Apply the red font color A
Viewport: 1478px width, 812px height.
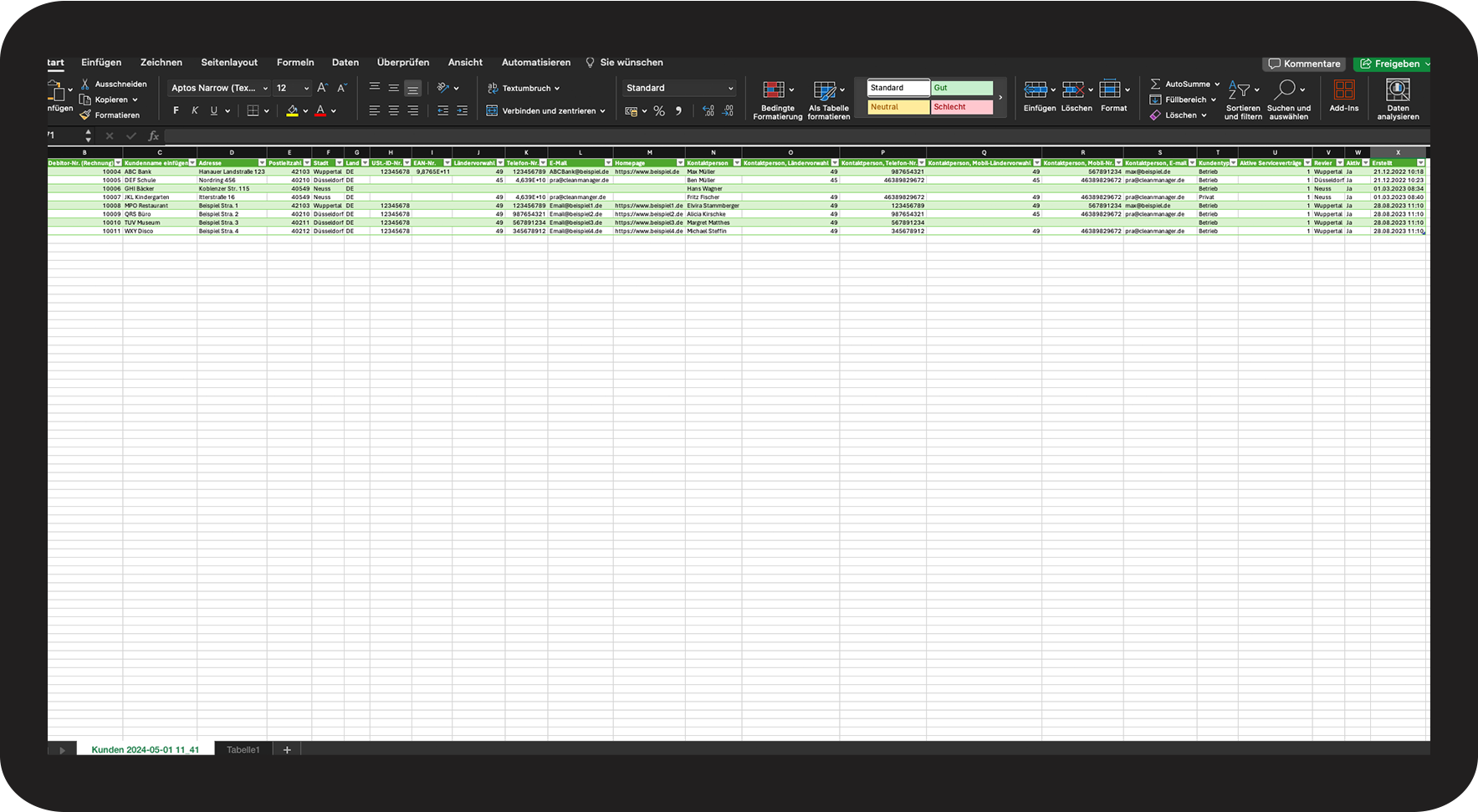(x=320, y=110)
